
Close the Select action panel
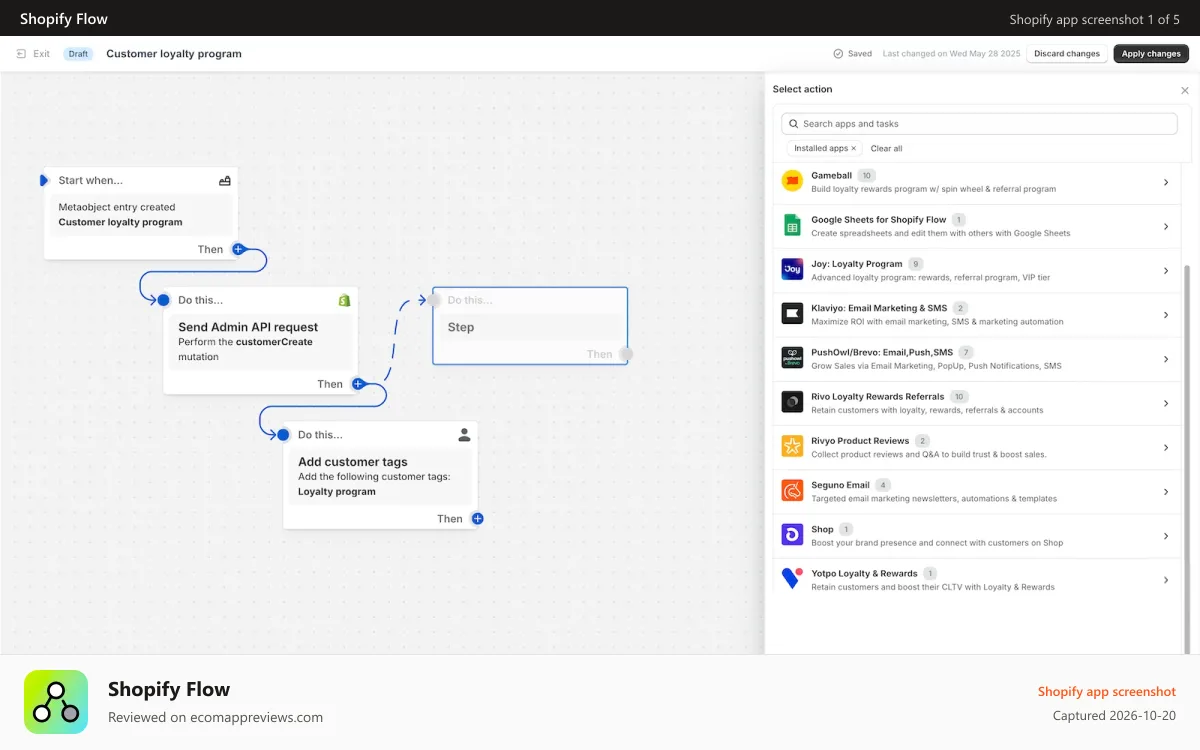[1185, 90]
